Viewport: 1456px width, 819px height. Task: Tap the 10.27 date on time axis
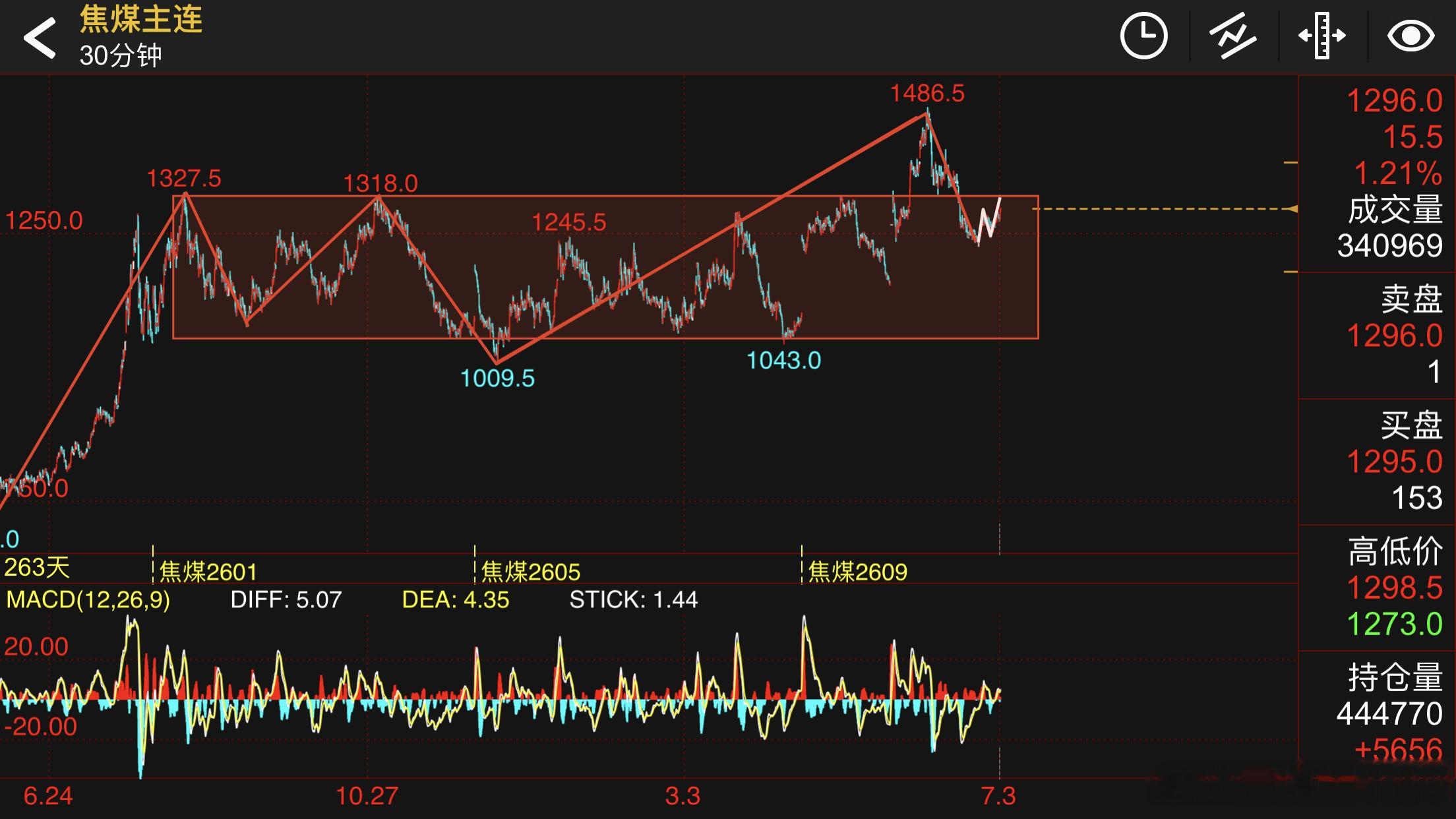[x=367, y=796]
